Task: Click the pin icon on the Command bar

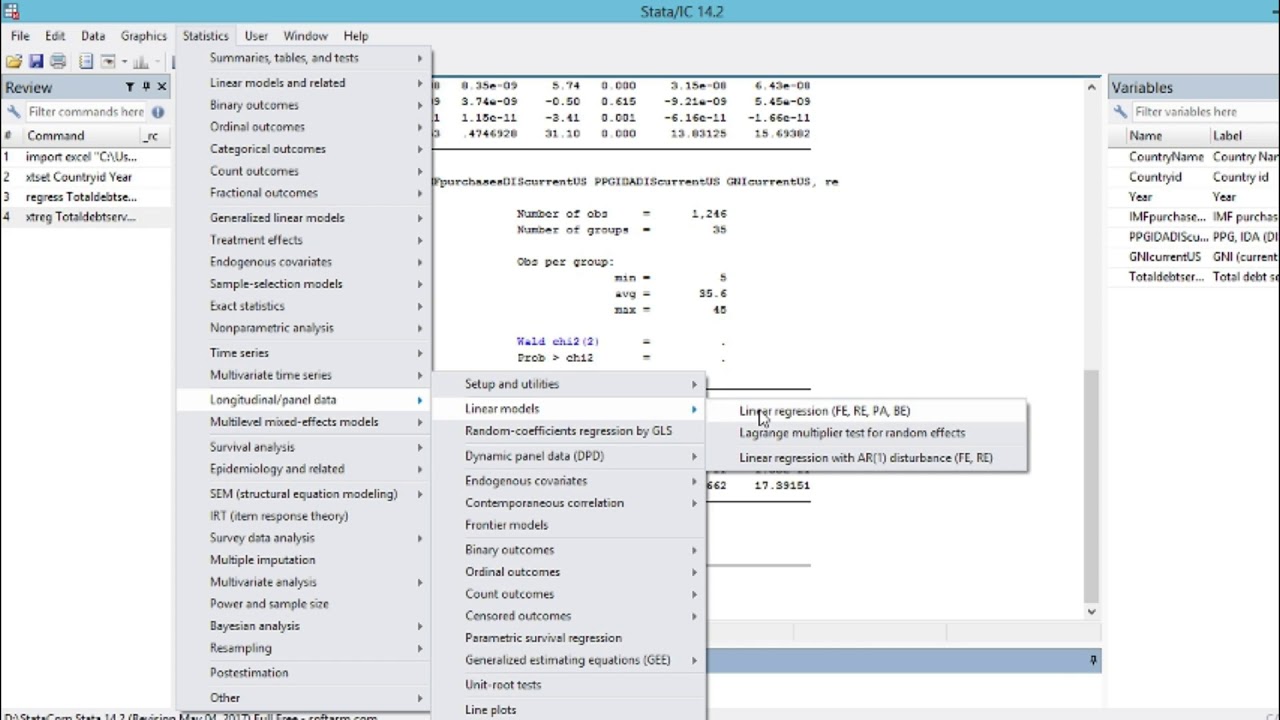Action: [x=1093, y=660]
